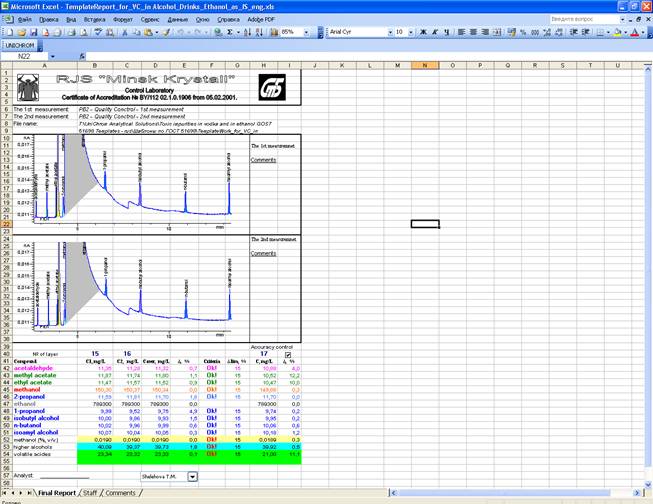This screenshot has width=653, height=504.
Task: Click the Print icon in toolbar
Action: 71,32
